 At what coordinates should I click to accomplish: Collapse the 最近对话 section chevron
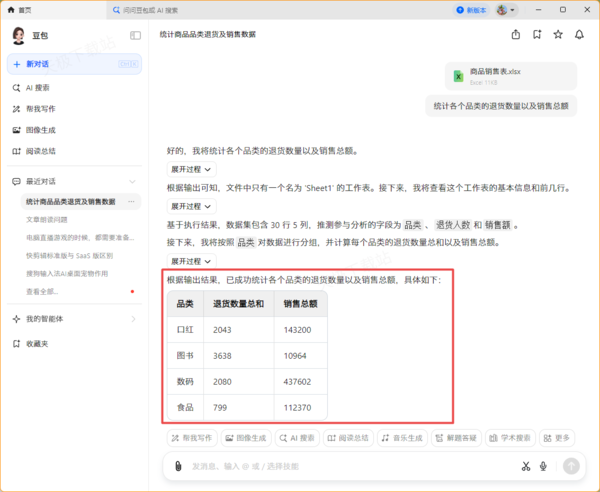point(132,181)
